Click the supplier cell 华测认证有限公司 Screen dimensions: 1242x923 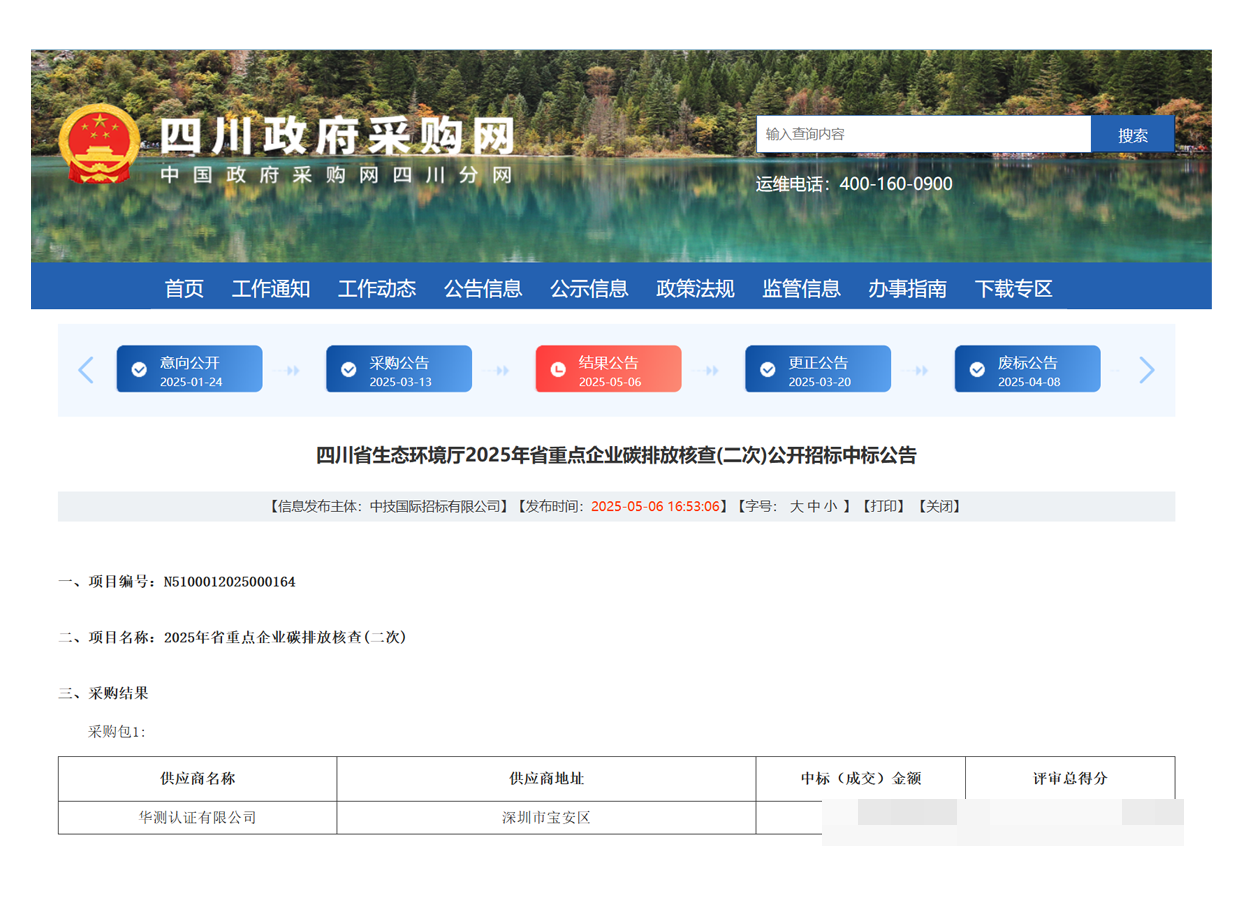[x=198, y=817]
